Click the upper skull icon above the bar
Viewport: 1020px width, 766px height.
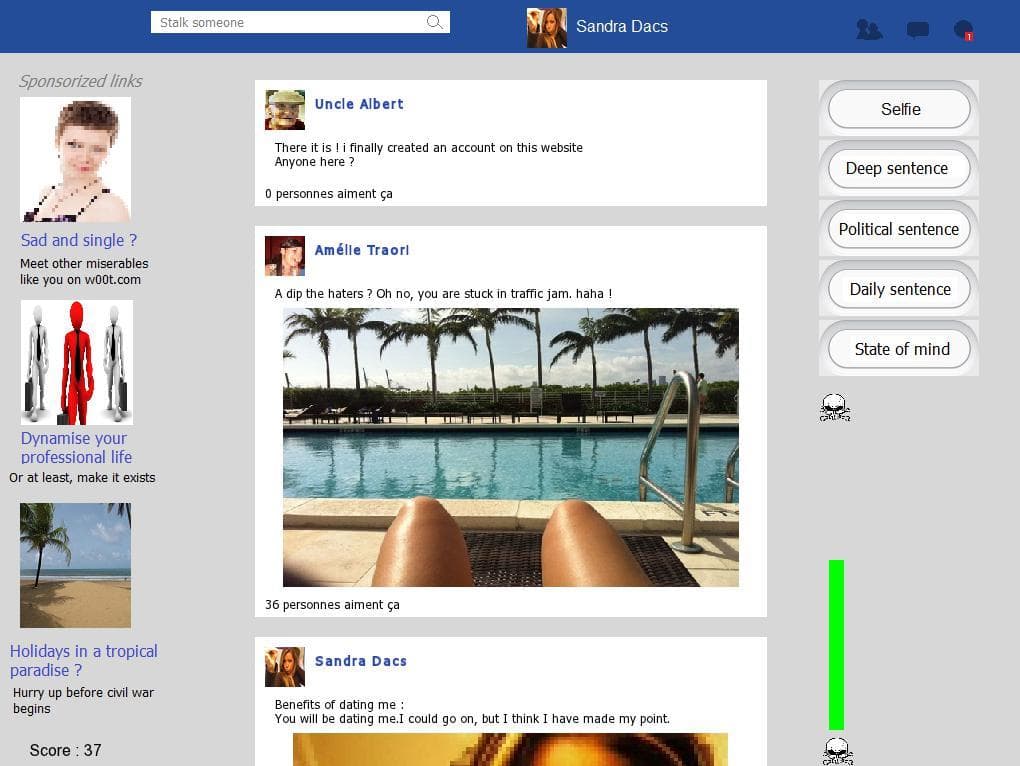(835, 408)
